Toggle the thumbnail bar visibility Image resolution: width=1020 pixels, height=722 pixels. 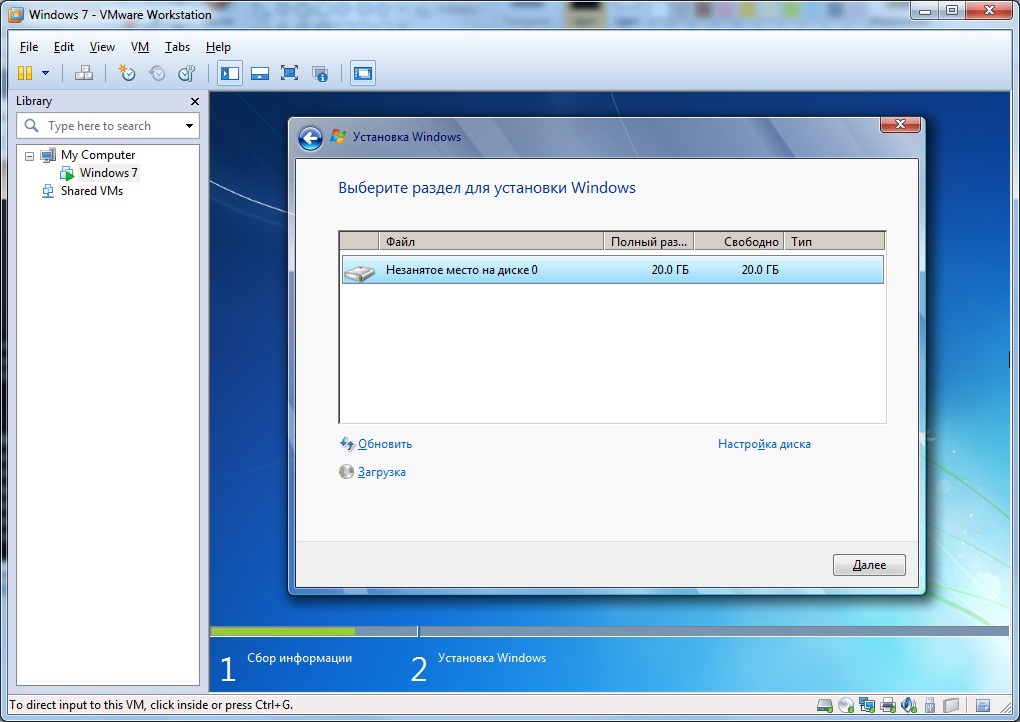(x=260, y=72)
